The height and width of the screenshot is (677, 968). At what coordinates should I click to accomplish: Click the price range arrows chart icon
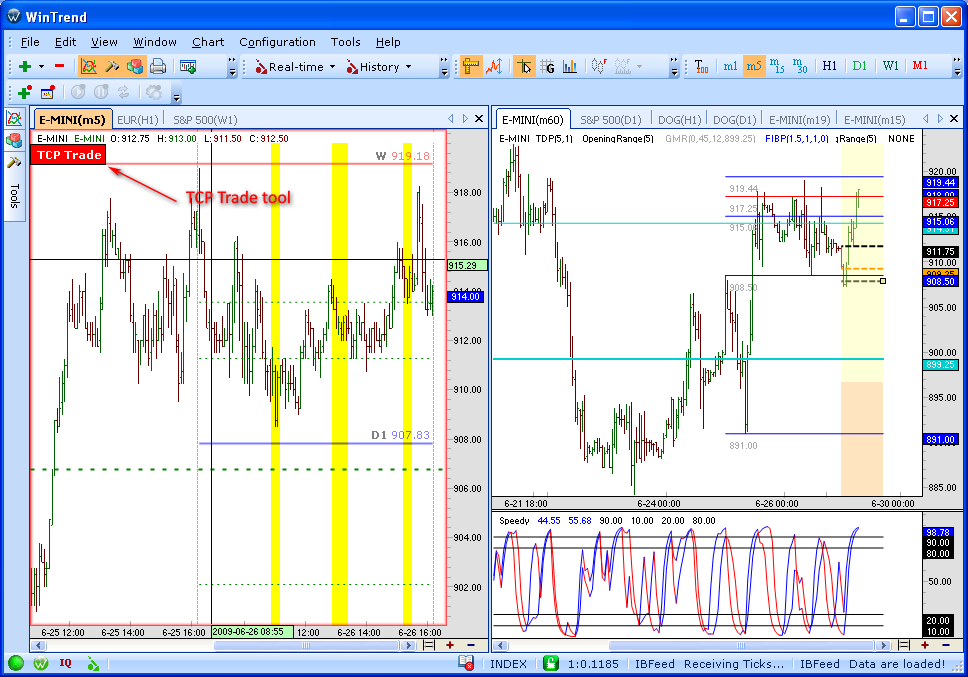[494, 67]
